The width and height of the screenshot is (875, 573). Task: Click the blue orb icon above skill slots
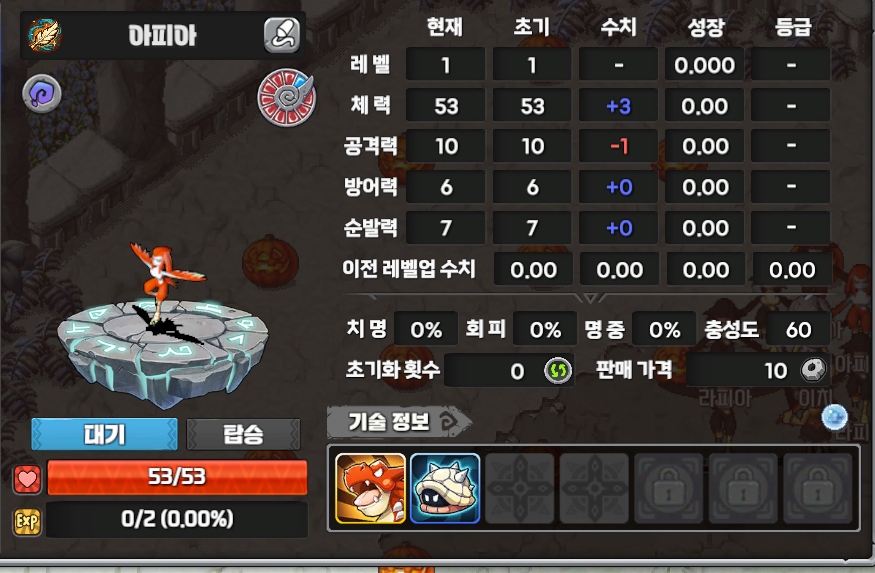pos(834,417)
